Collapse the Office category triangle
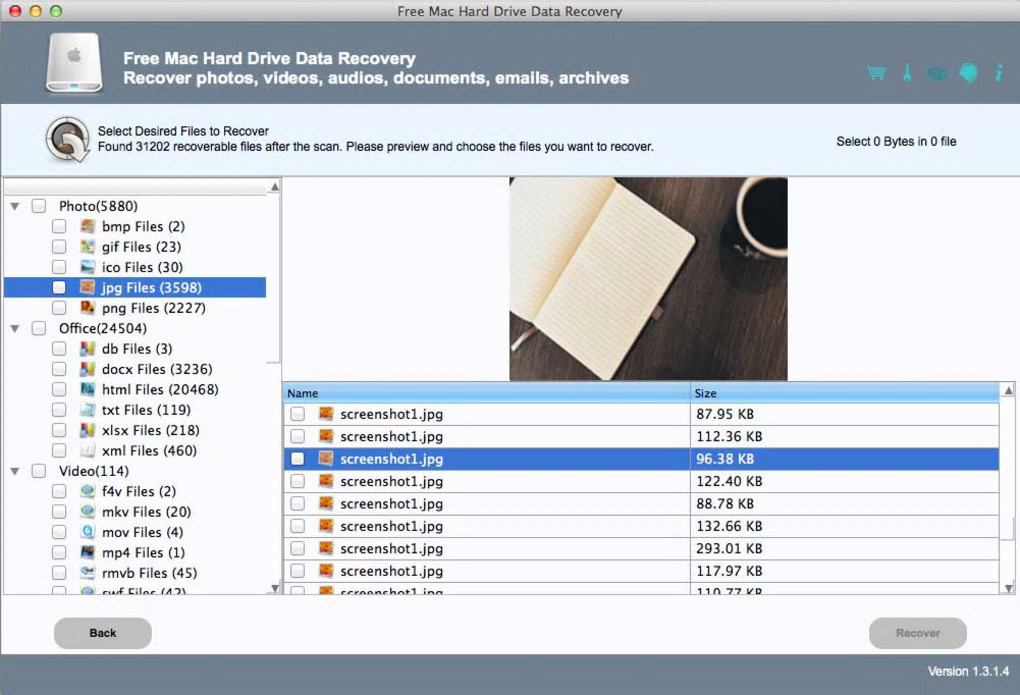1020x695 pixels. pos(15,329)
